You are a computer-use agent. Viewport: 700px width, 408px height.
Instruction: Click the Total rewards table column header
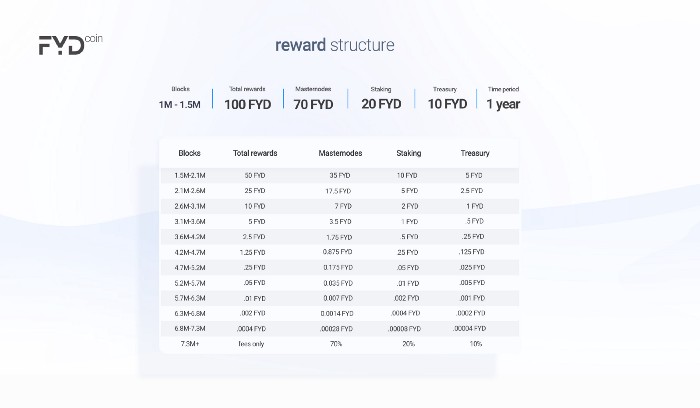(x=255, y=153)
